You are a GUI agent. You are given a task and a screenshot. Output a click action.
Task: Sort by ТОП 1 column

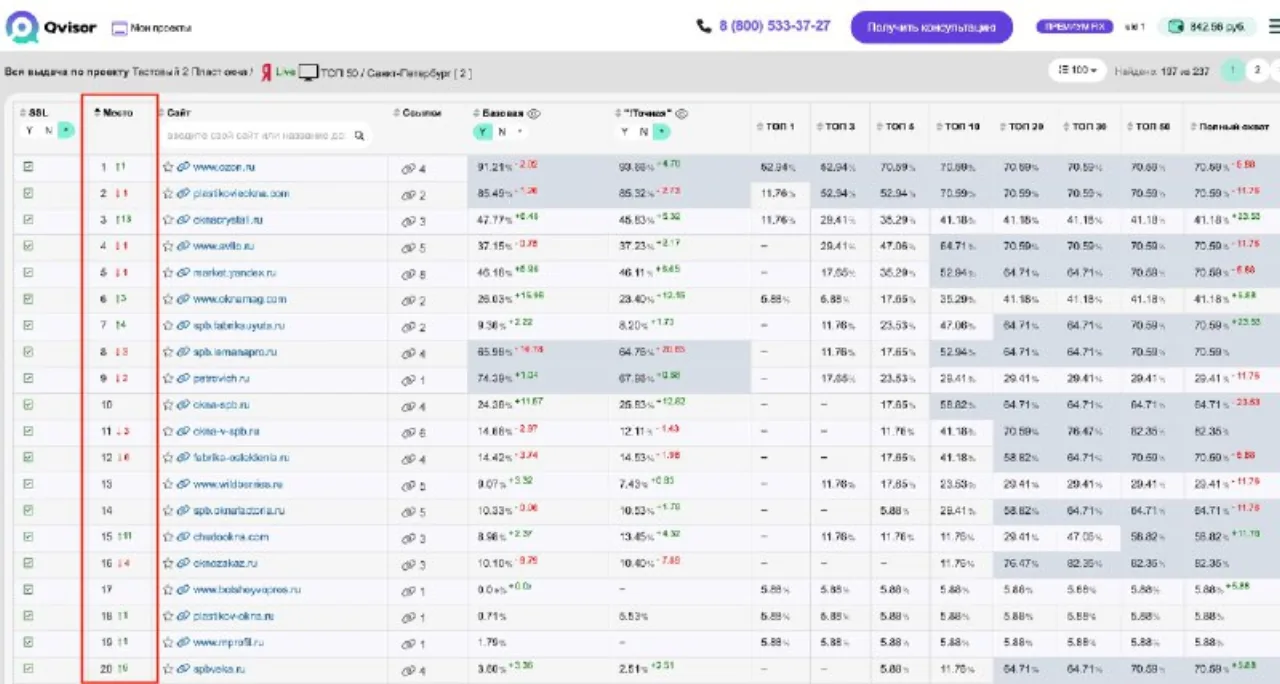coord(778,127)
